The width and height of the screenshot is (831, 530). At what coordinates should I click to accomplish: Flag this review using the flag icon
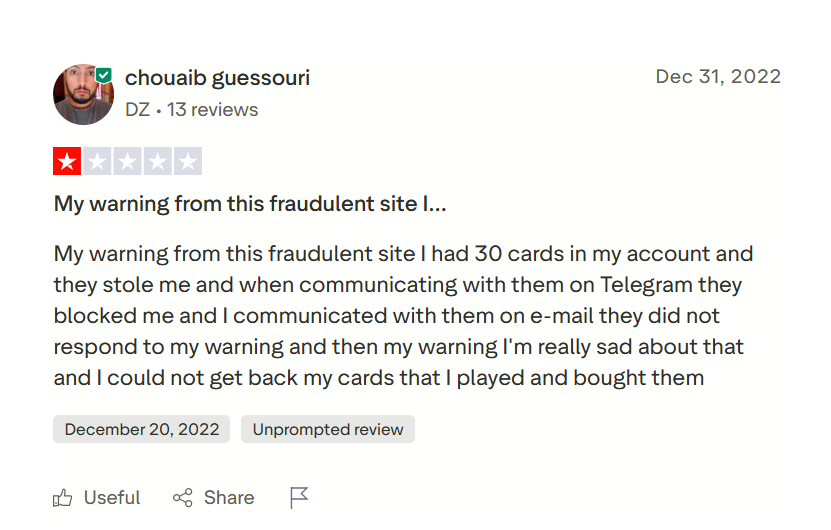(299, 498)
